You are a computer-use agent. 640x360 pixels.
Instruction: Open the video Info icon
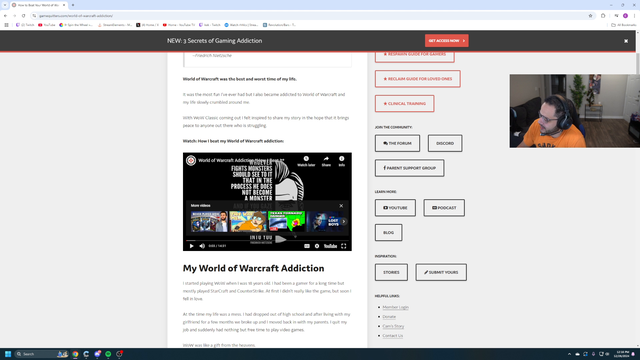click(x=342, y=161)
